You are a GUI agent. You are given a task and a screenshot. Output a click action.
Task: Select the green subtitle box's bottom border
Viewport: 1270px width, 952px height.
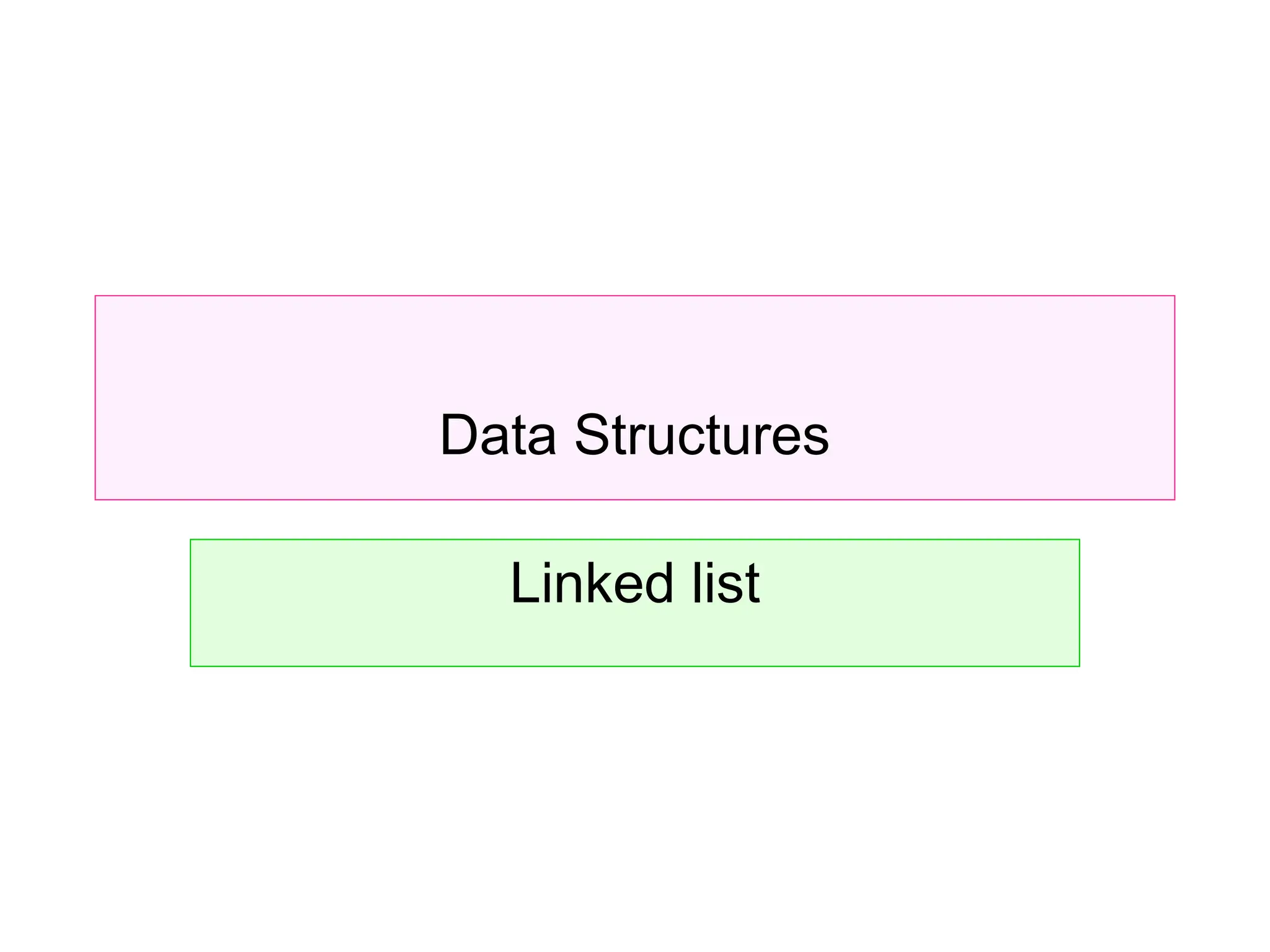[634, 666]
